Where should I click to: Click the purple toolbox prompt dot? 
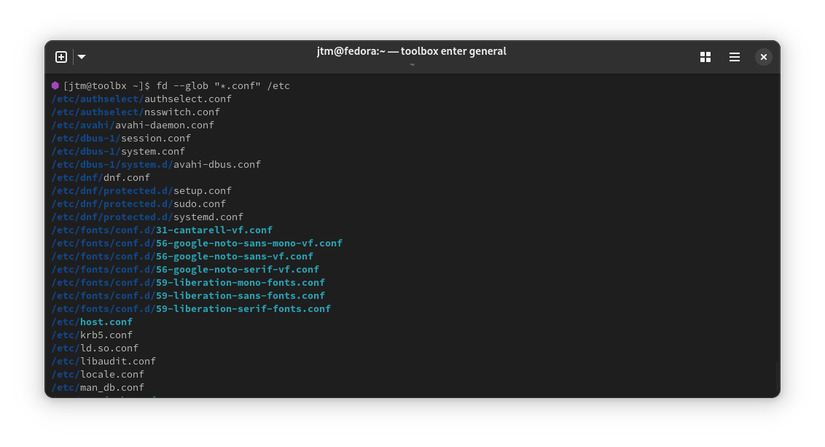click(55, 86)
